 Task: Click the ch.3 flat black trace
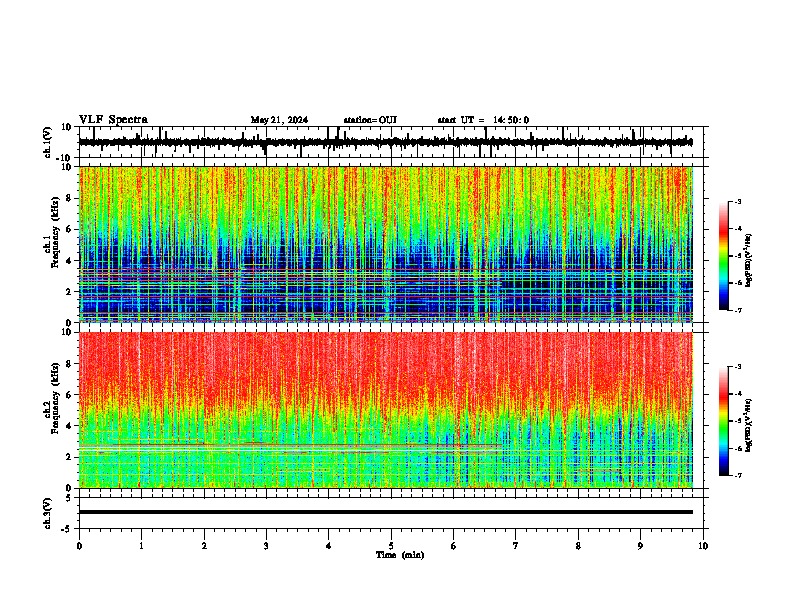(x=385, y=512)
